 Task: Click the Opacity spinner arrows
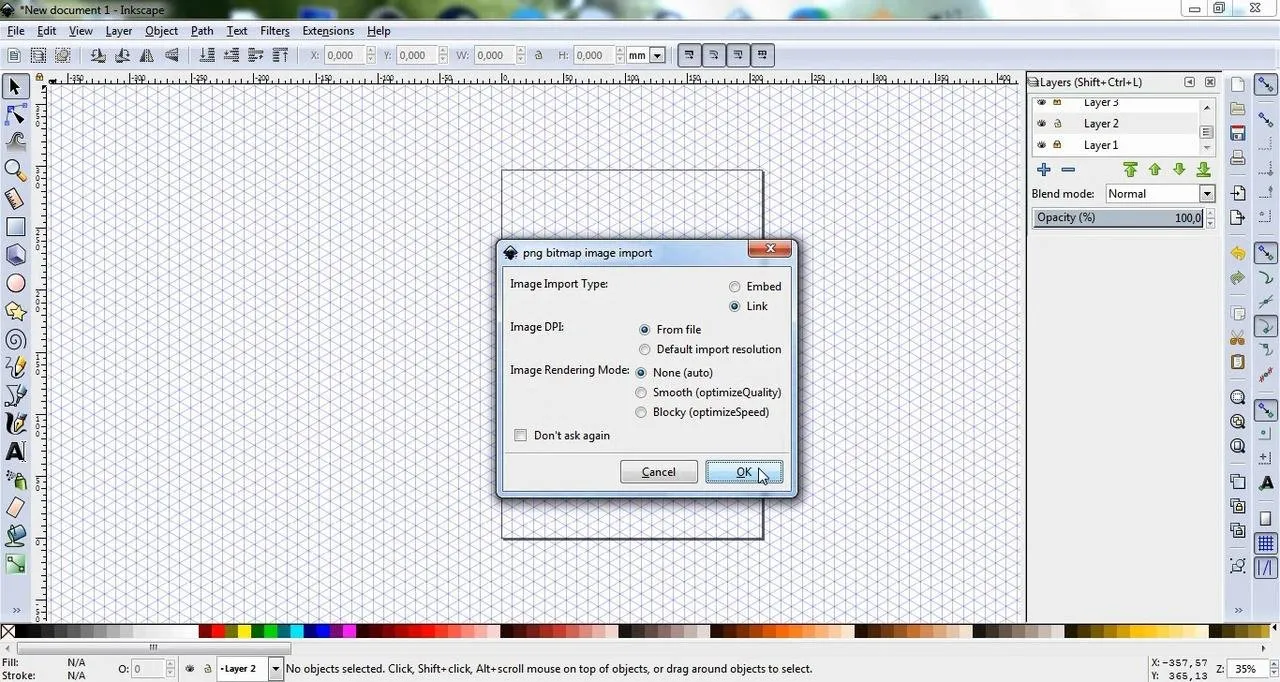coord(1210,218)
